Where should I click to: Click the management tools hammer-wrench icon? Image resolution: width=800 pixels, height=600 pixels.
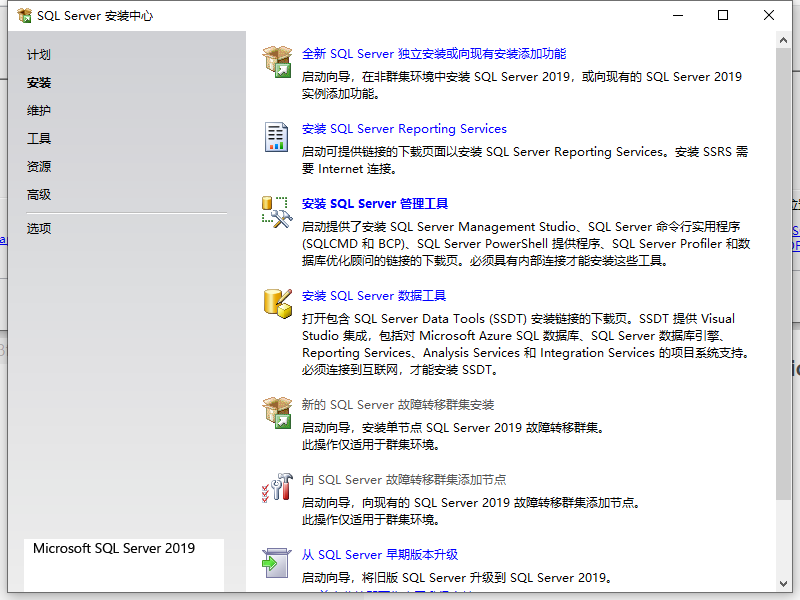[x=277, y=212]
